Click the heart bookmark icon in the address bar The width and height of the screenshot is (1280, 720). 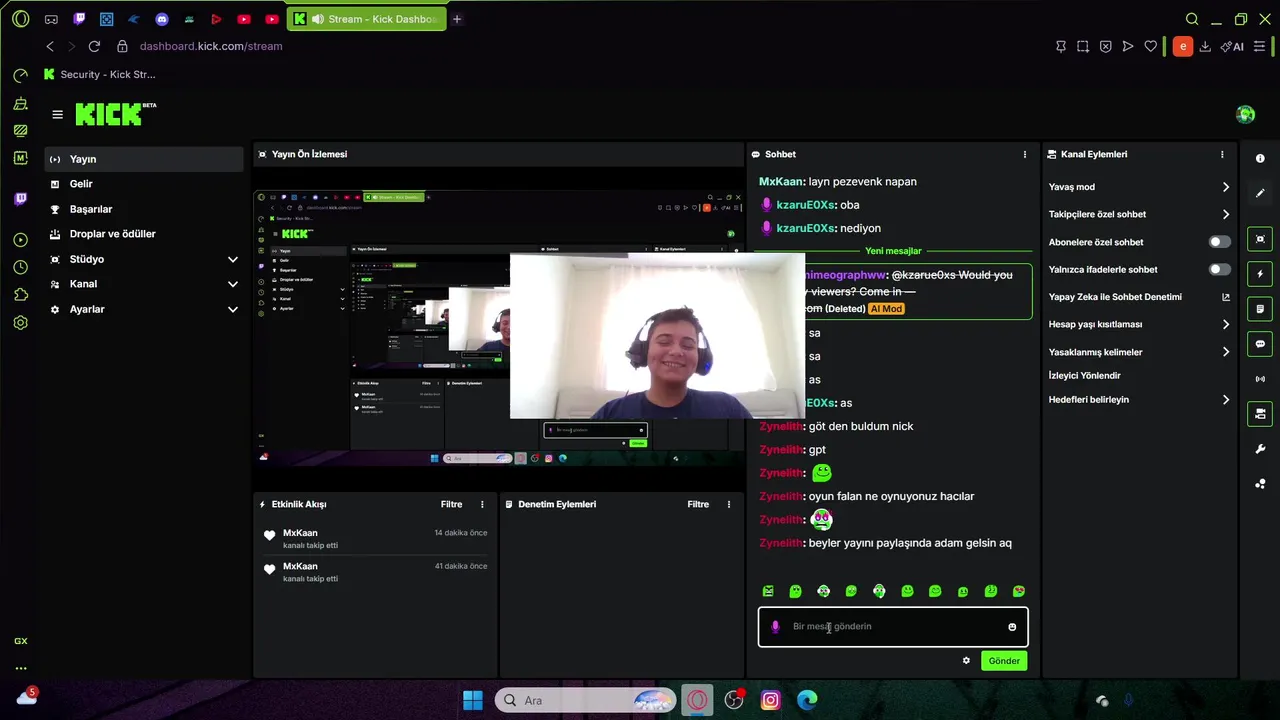(1151, 46)
